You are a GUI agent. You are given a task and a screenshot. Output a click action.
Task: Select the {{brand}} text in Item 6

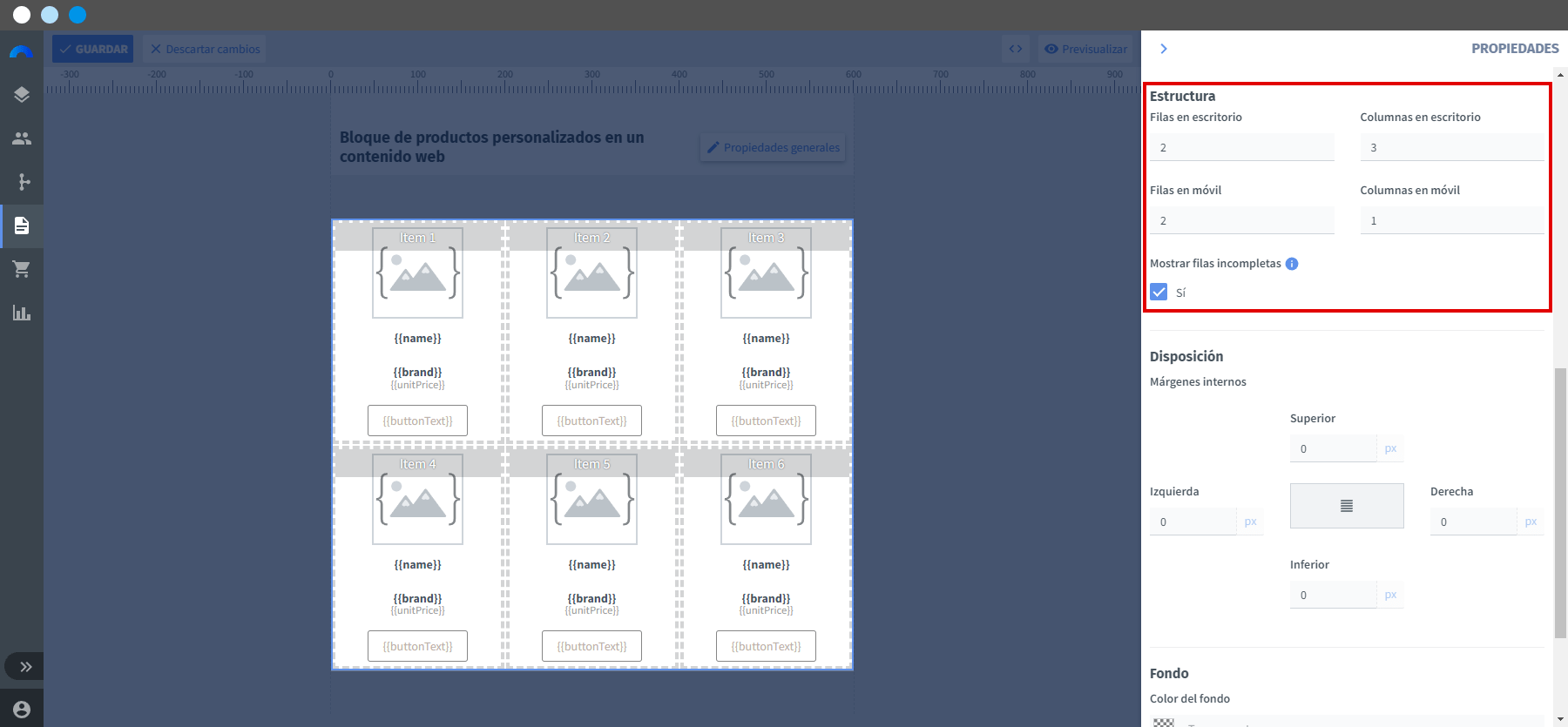[766, 598]
